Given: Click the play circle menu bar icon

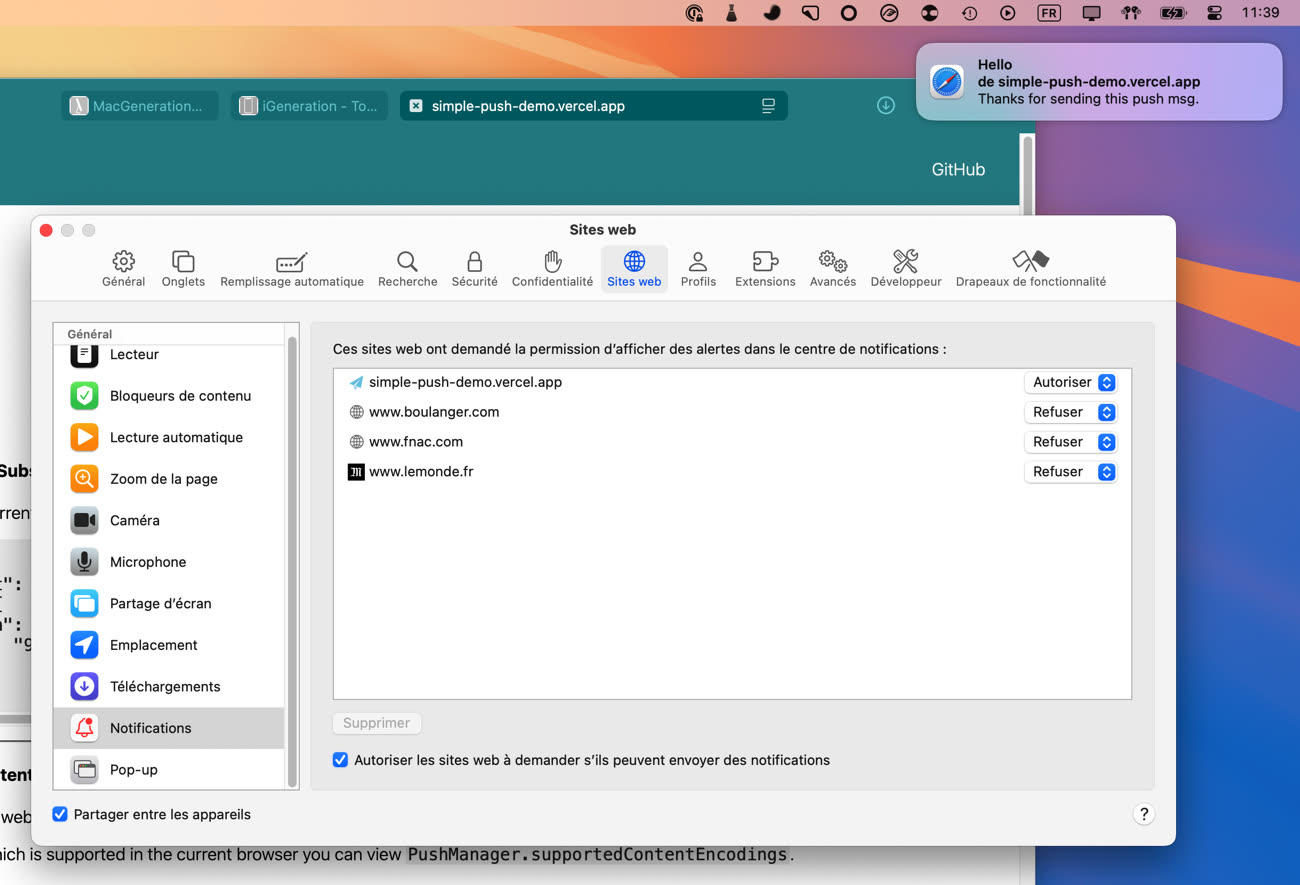Looking at the screenshot, I should click(1008, 13).
